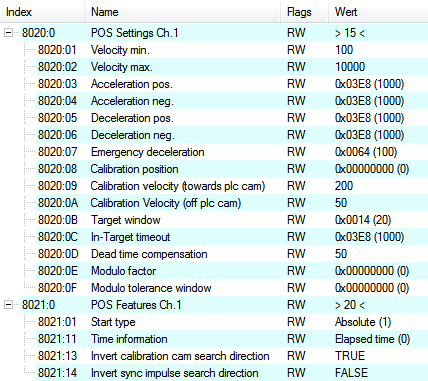Select index 8020:0A entry
The image size is (428, 381).
click(x=58, y=203)
